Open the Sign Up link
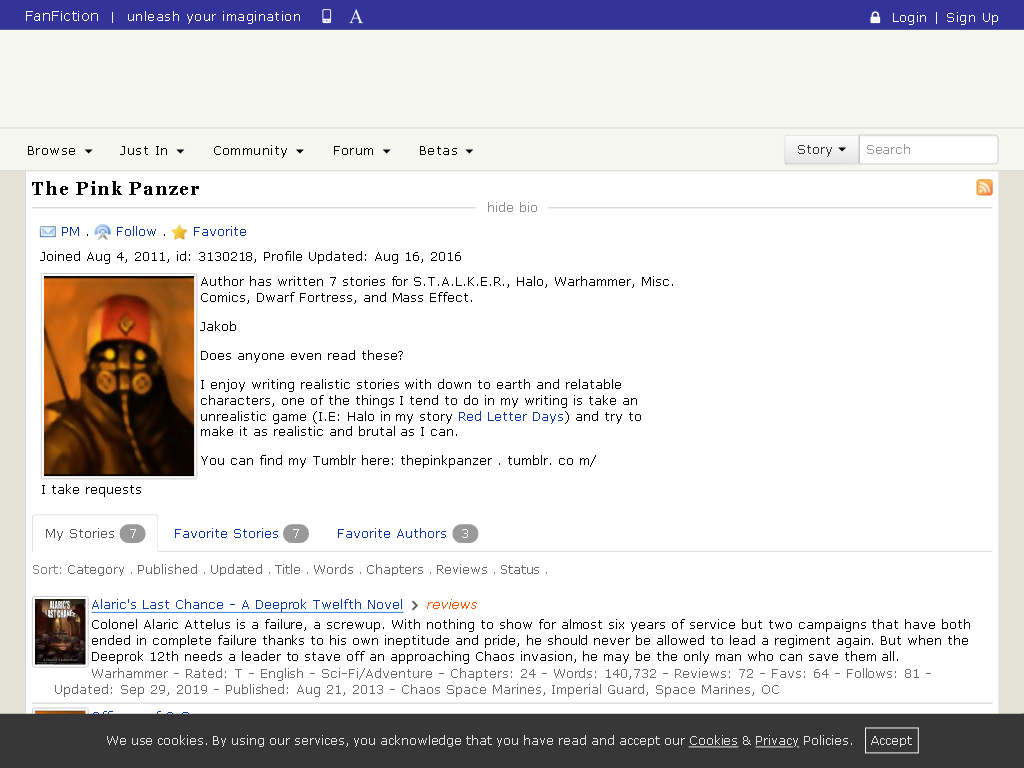 click(972, 18)
